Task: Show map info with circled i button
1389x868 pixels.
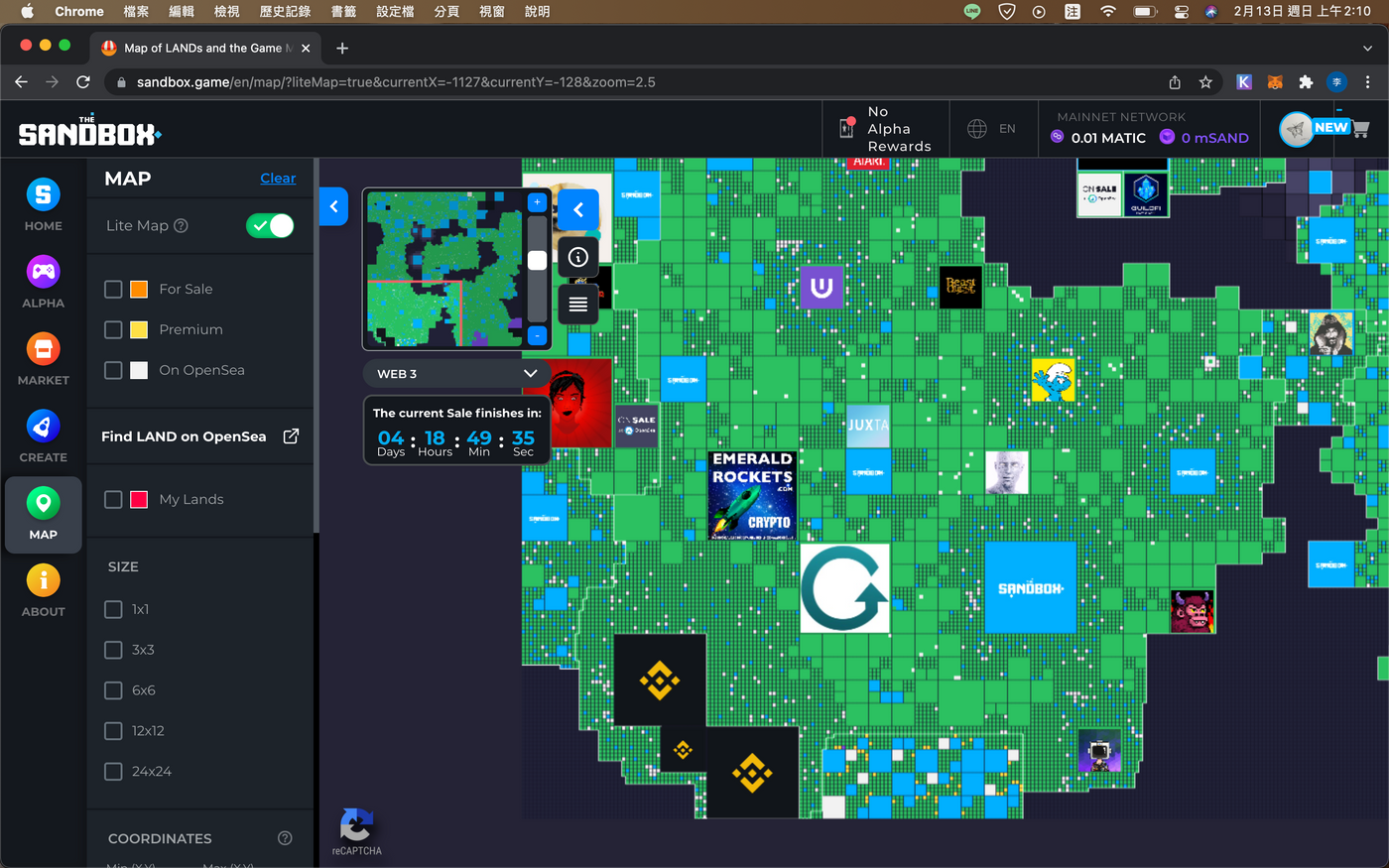Action: click(x=578, y=258)
